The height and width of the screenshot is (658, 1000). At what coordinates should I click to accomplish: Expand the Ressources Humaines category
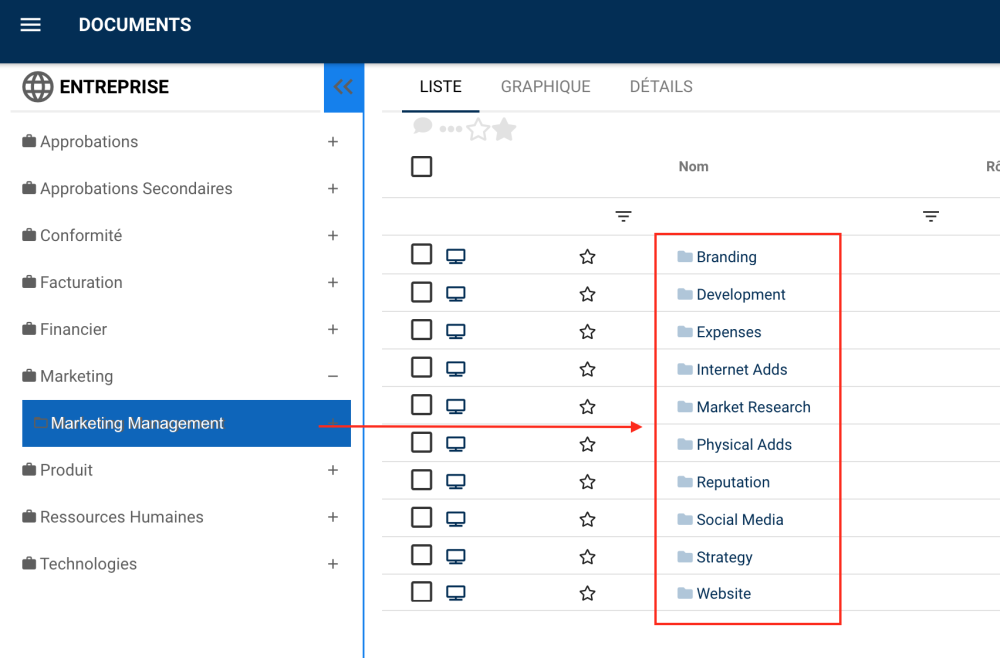[x=333, y=517]
